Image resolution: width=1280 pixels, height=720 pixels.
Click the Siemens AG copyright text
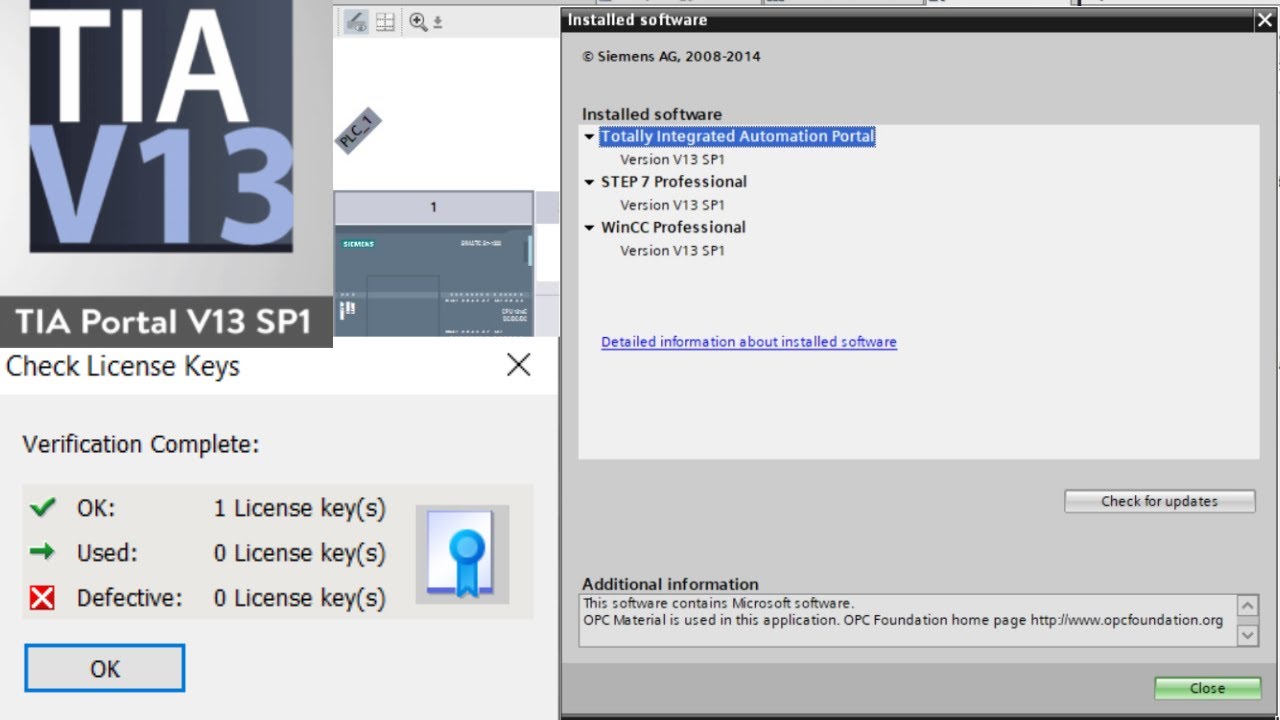[x=672, y=57]
